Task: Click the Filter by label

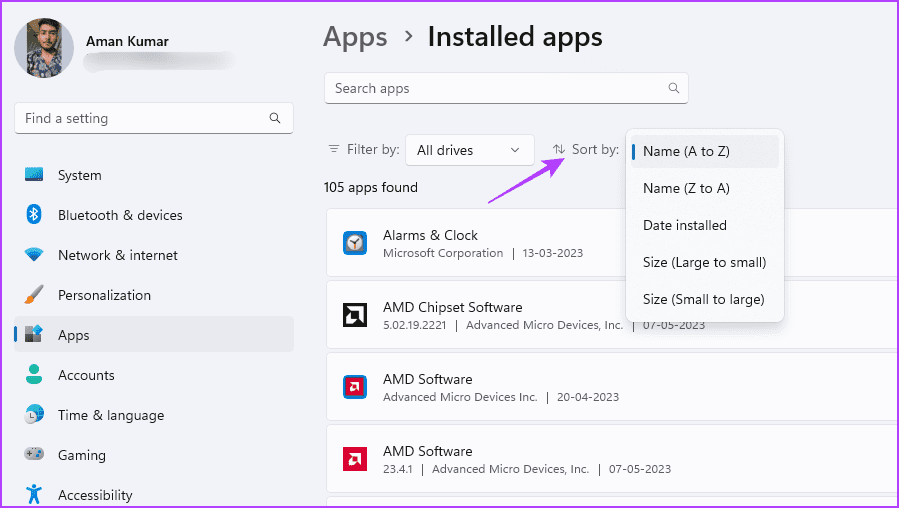Action: pyautogui.click(x=373, y=150)
